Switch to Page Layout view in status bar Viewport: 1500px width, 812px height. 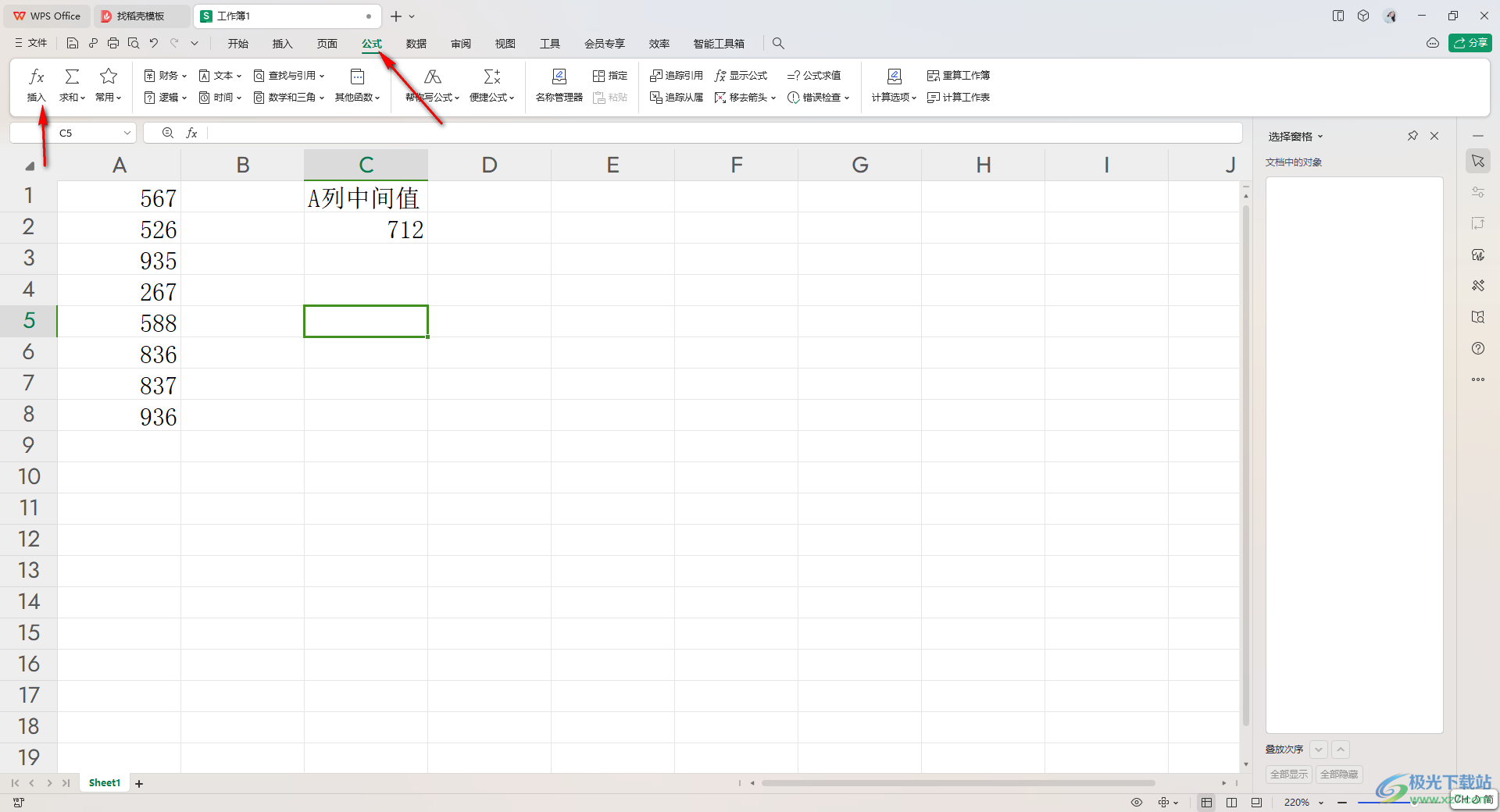[1256, 803]
